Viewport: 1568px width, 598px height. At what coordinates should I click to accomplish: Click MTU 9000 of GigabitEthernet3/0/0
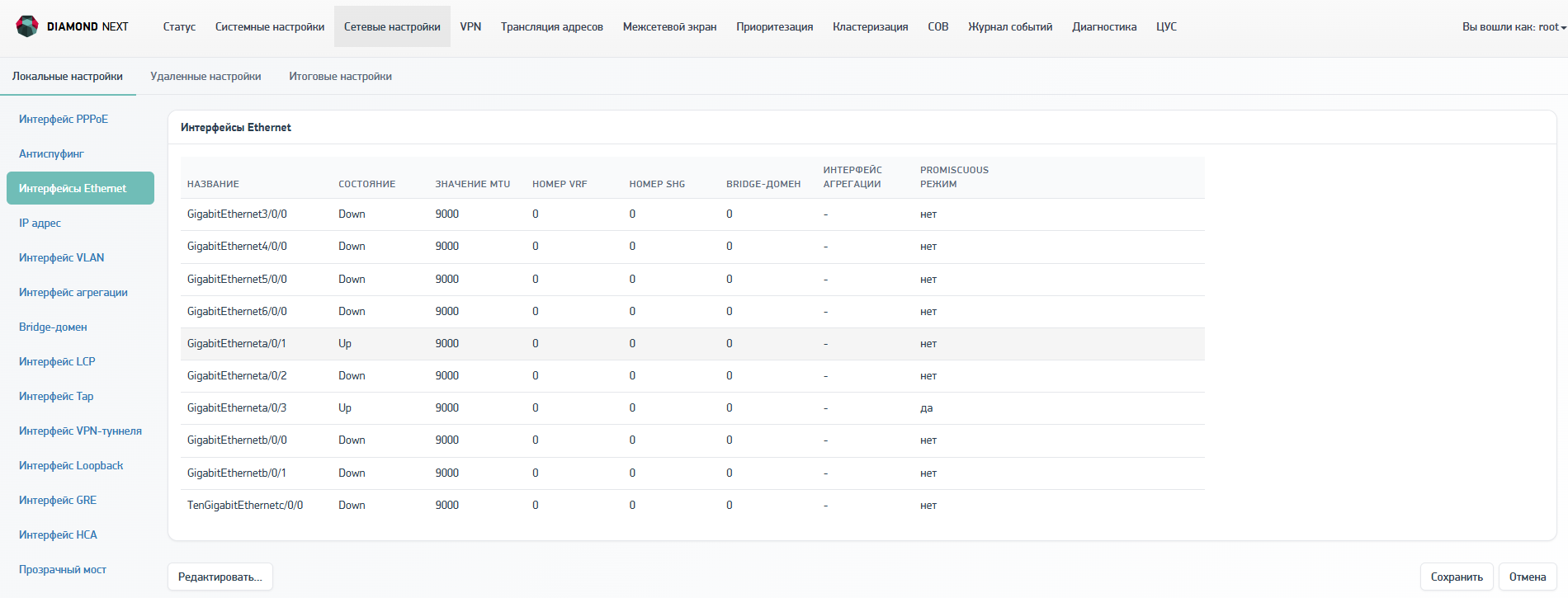point(447,214)
